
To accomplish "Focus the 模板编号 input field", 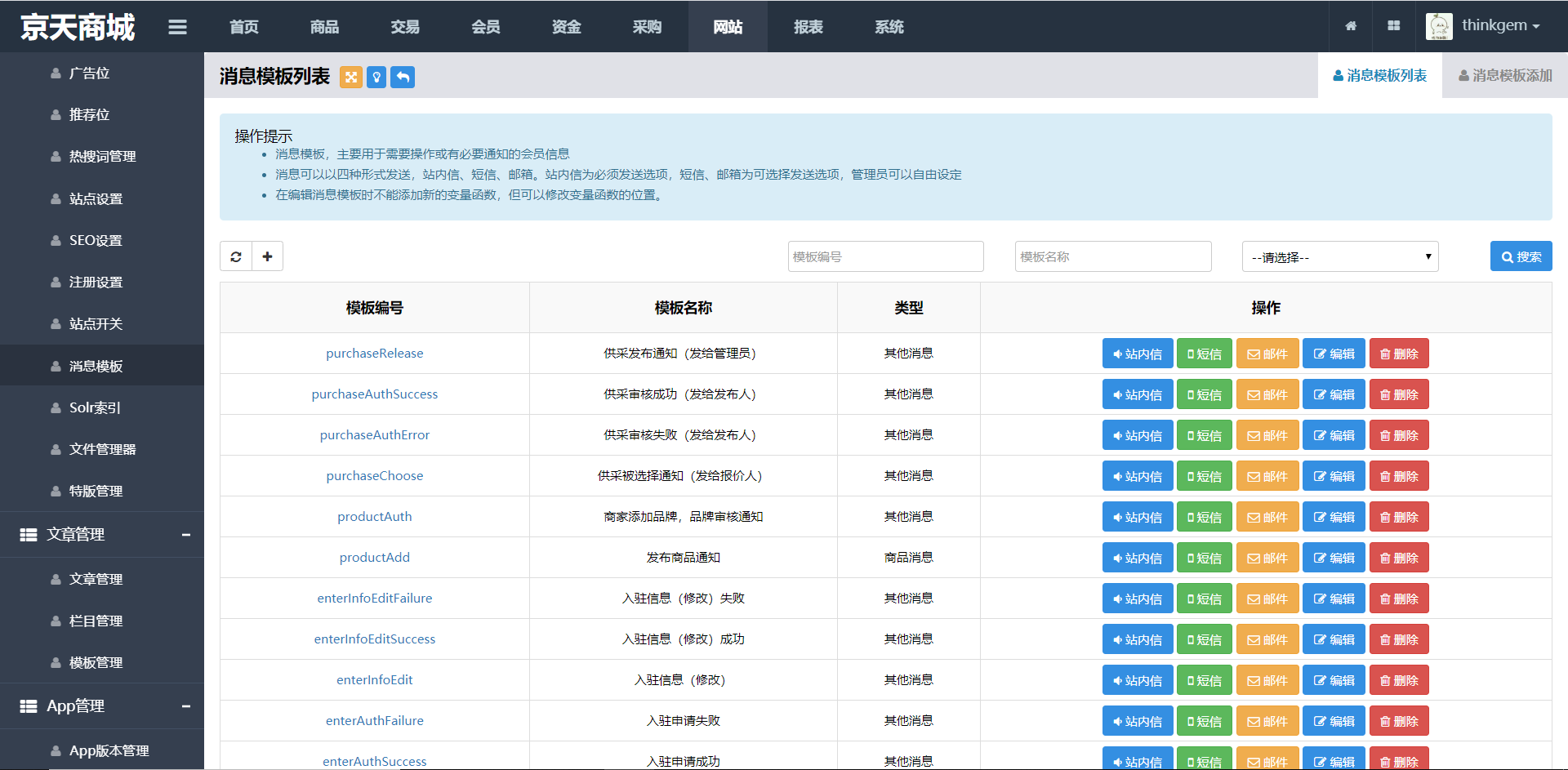I will (886, 256).
